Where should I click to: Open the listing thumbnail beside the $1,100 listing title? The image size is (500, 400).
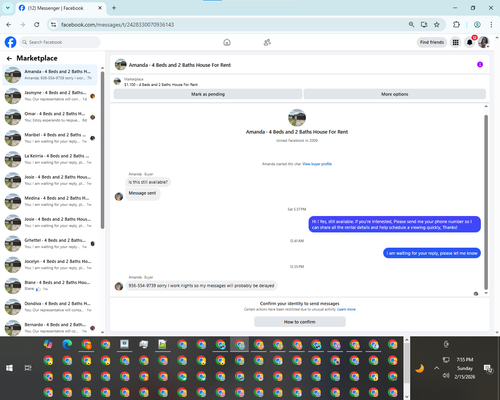click(117, 81)
